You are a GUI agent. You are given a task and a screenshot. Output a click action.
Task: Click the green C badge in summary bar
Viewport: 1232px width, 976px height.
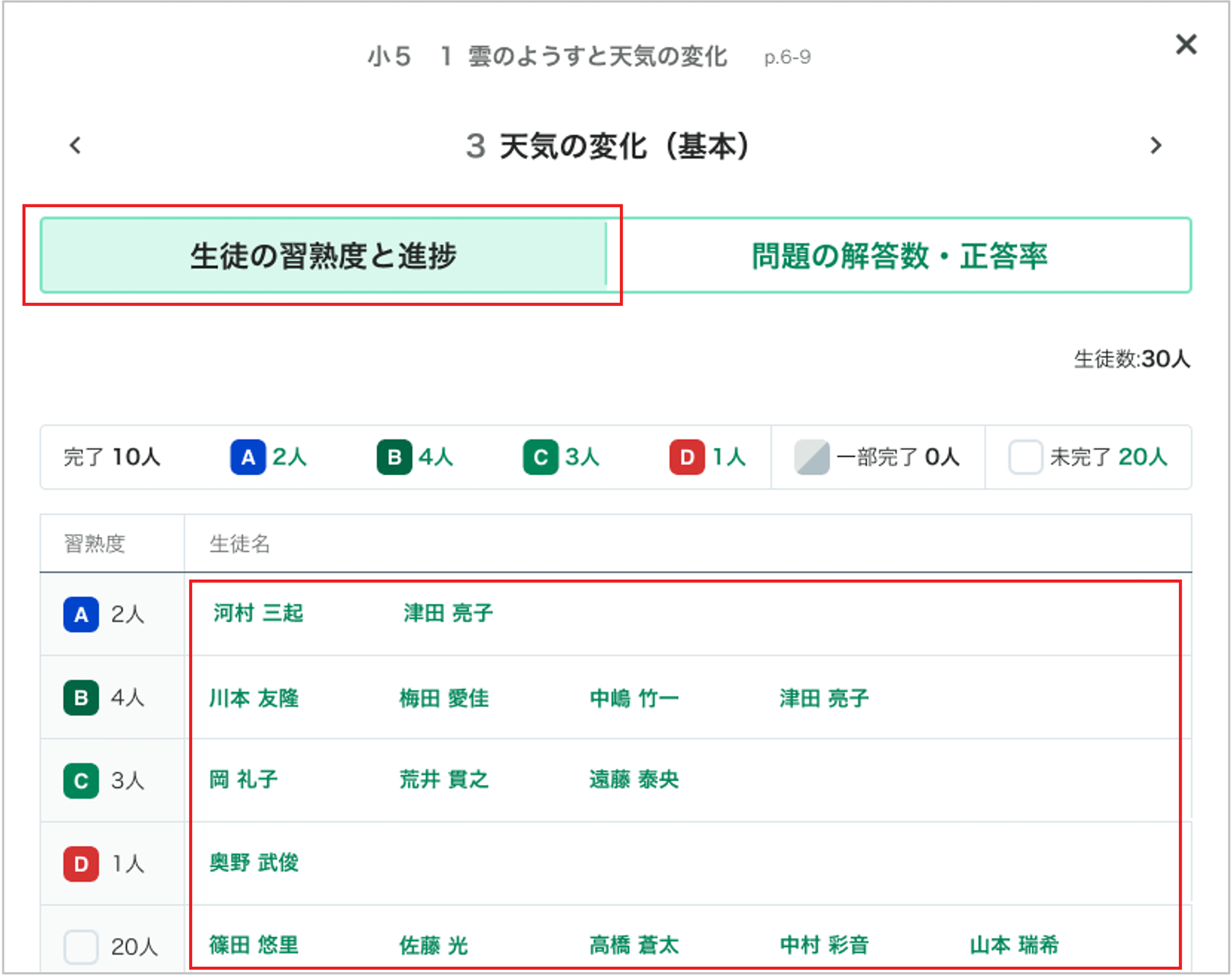coord(541,457)
